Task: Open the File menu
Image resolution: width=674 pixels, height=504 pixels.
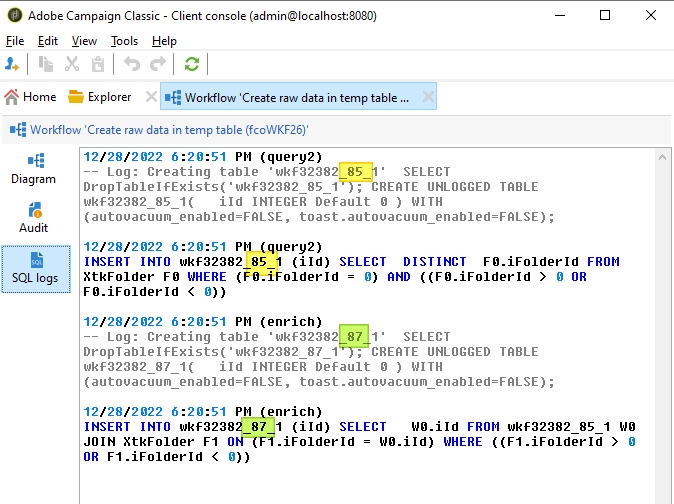Action: tap(15, 41)
